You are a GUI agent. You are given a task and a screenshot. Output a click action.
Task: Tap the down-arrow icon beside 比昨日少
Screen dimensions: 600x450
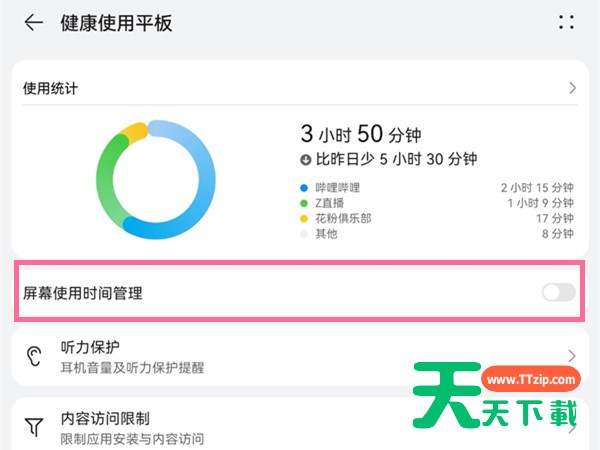point(305,160)
